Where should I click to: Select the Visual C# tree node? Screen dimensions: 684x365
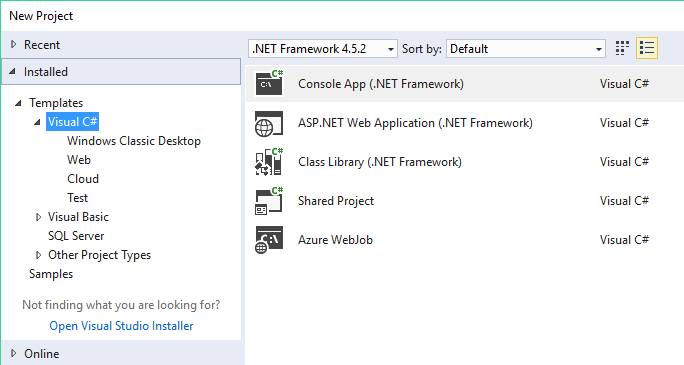[72, 122]
